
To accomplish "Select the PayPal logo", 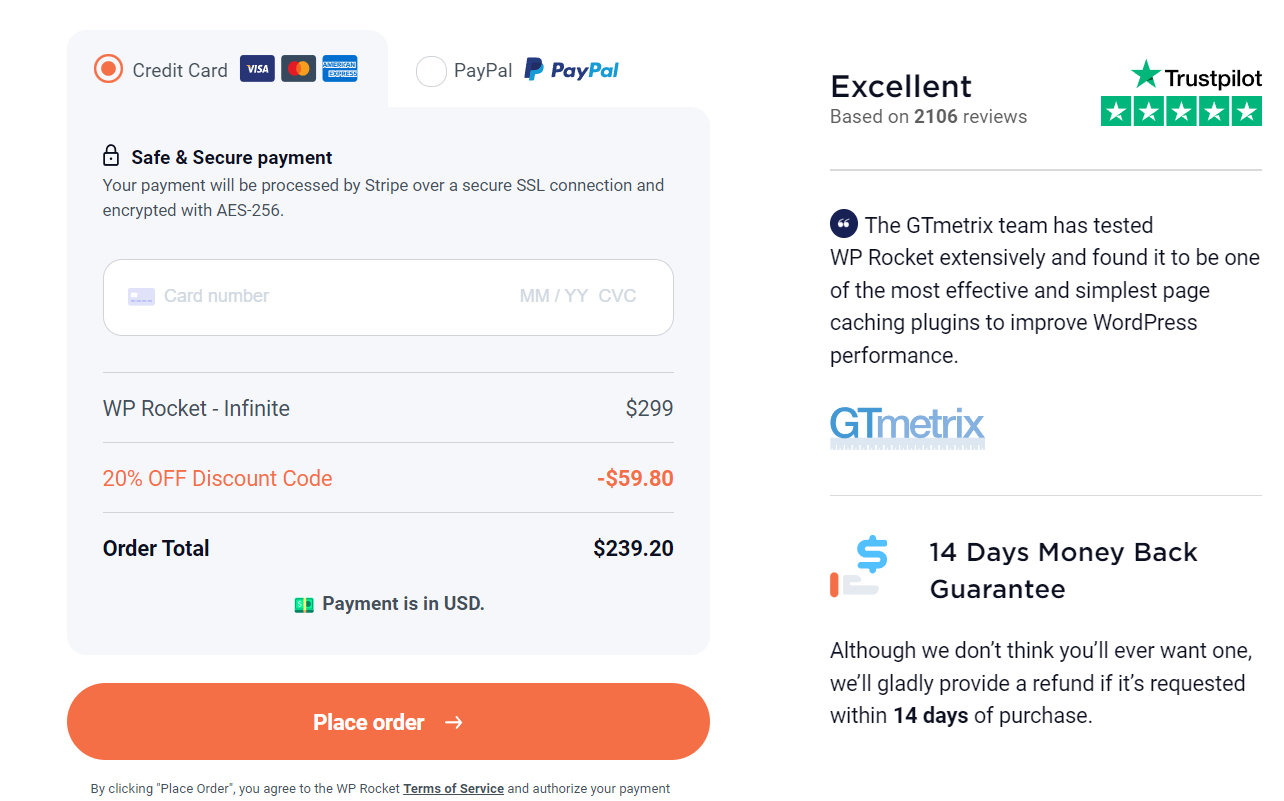I will coord(571,69).
